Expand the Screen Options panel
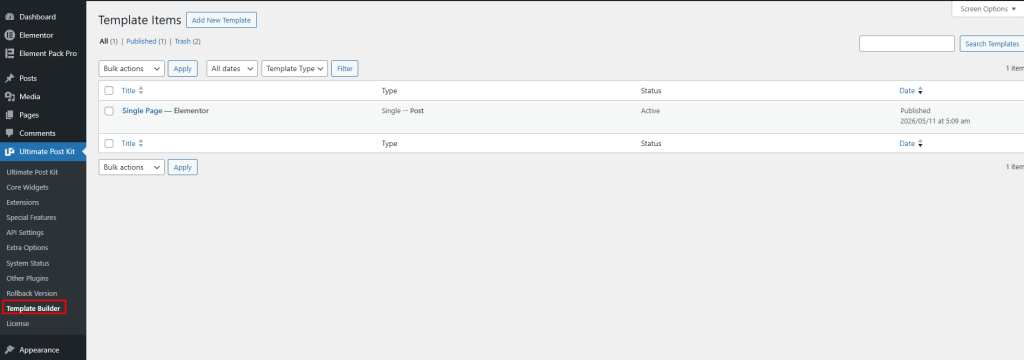The image size is (1024, 360). click(988, 9)
